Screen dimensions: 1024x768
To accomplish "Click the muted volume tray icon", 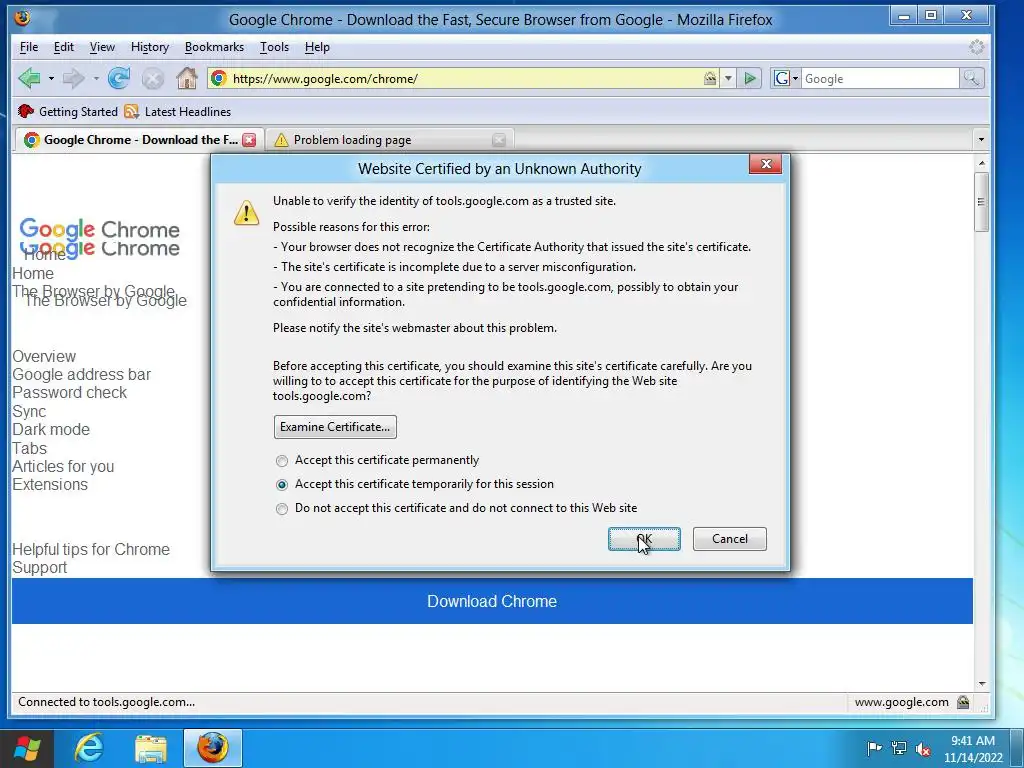I will [x=923, y=749].
